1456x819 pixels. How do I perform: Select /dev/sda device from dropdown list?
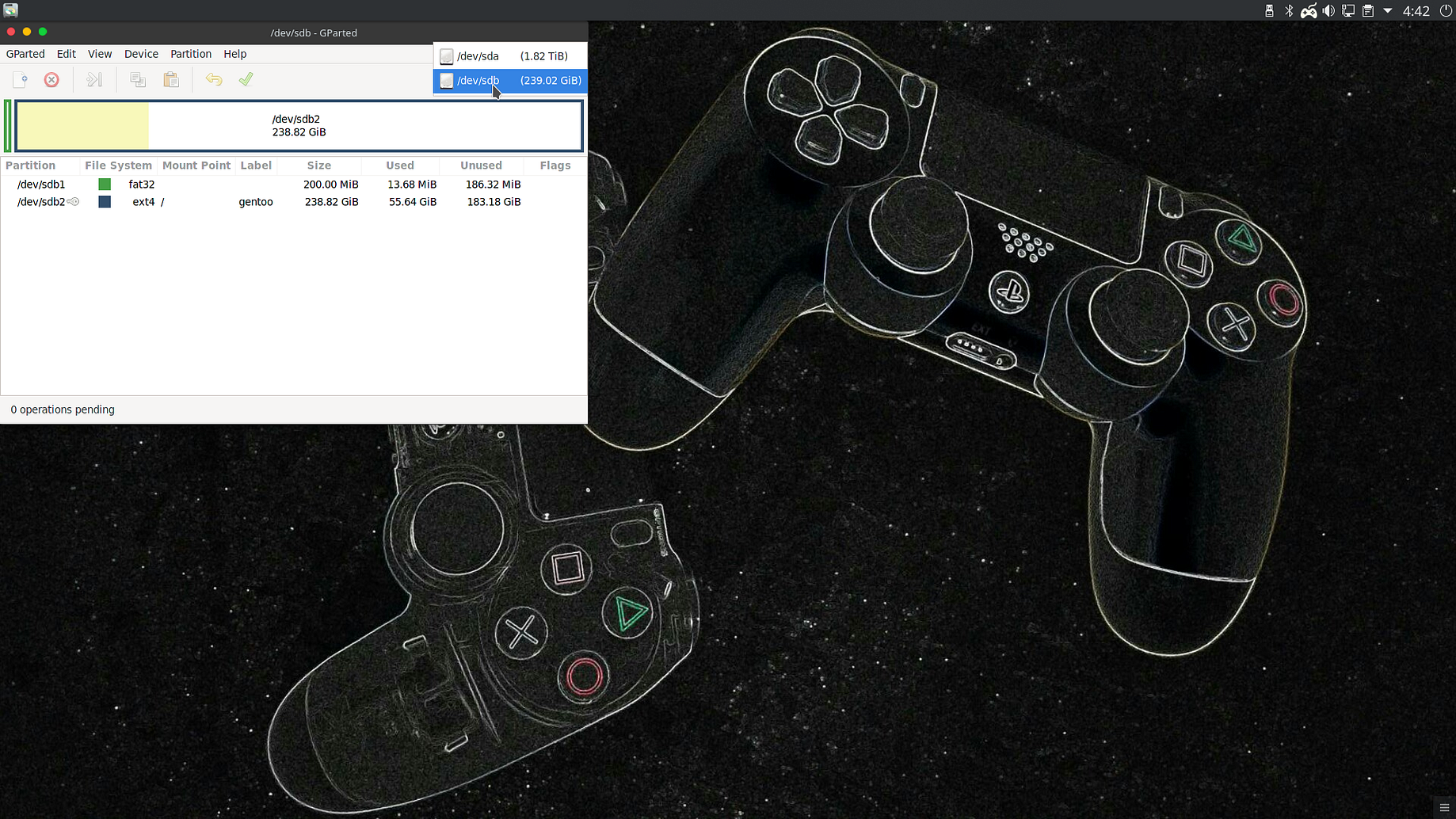point(510,56)
